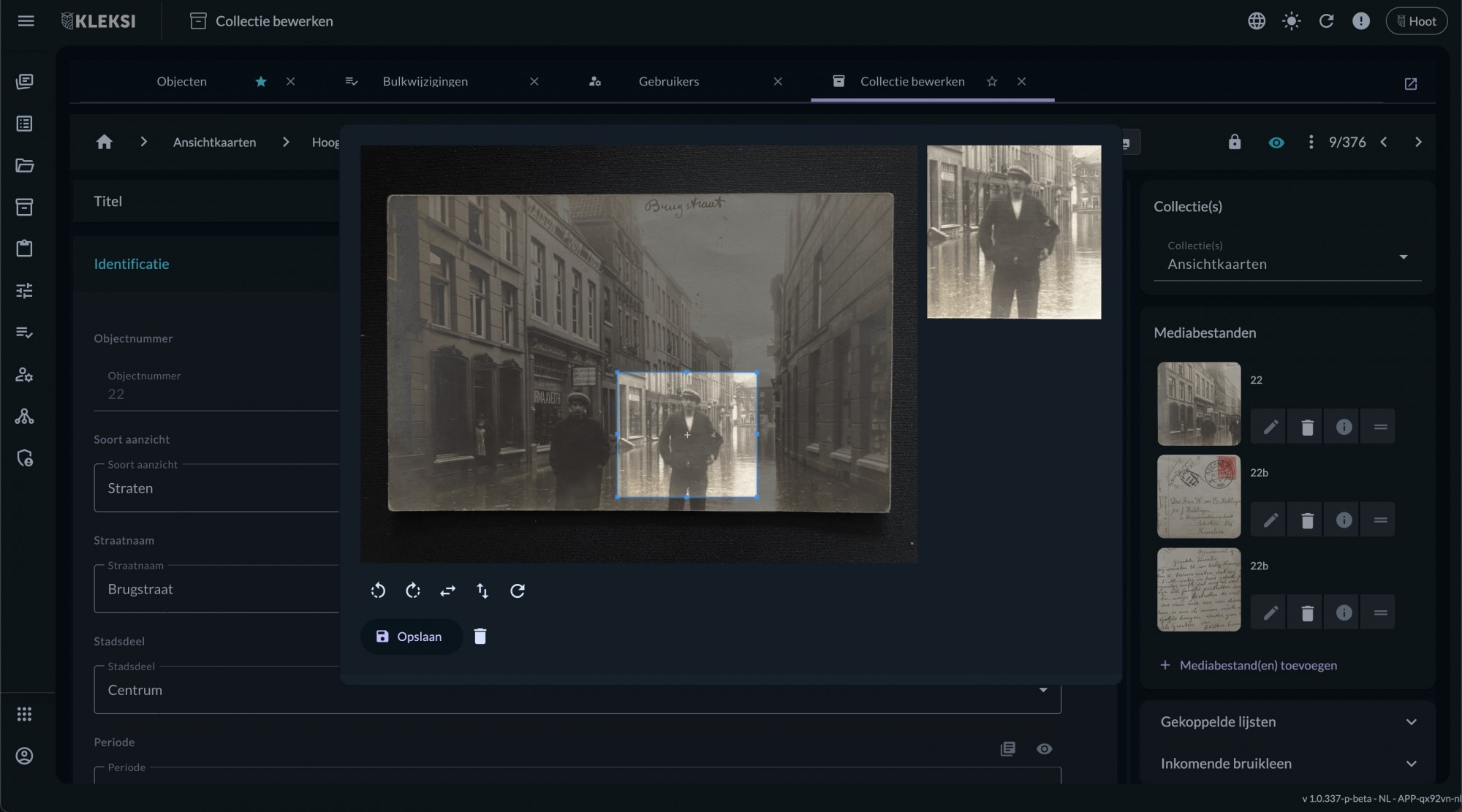1462x812 pixels.
Task: Open the Hoot user menu
Action: [1417, 21]
